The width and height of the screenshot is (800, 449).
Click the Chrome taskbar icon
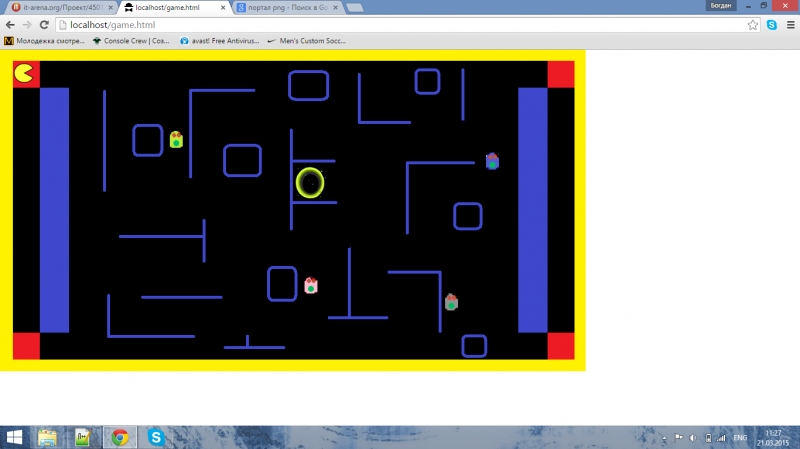120,437
